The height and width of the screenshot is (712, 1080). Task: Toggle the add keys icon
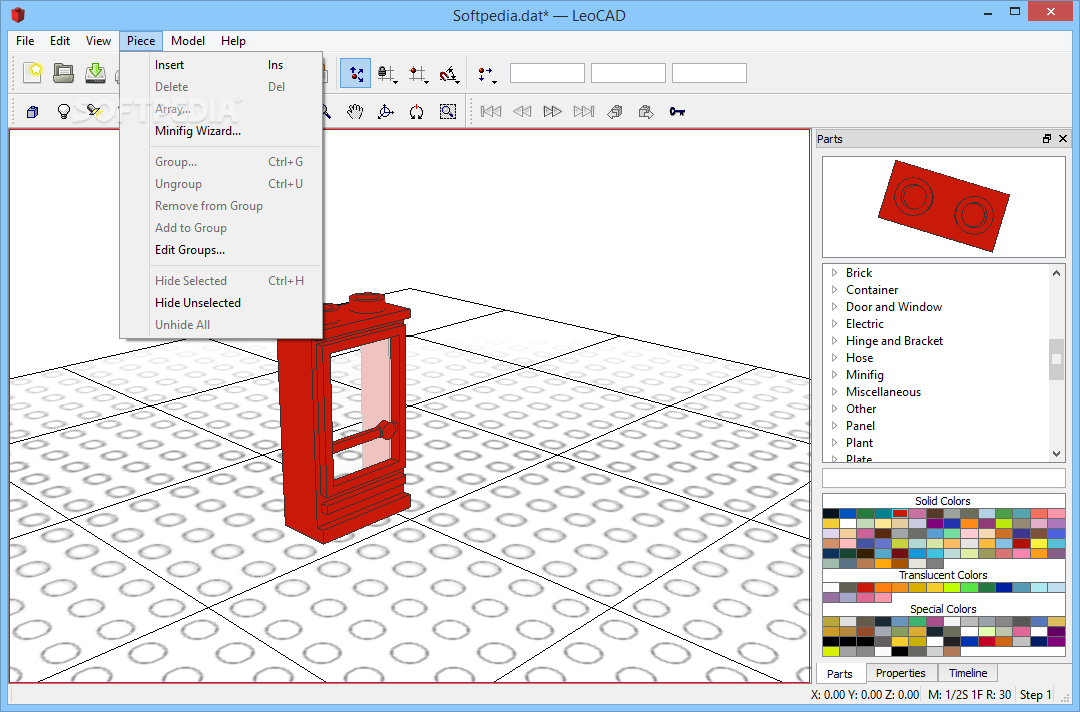(x=677, y=112)
